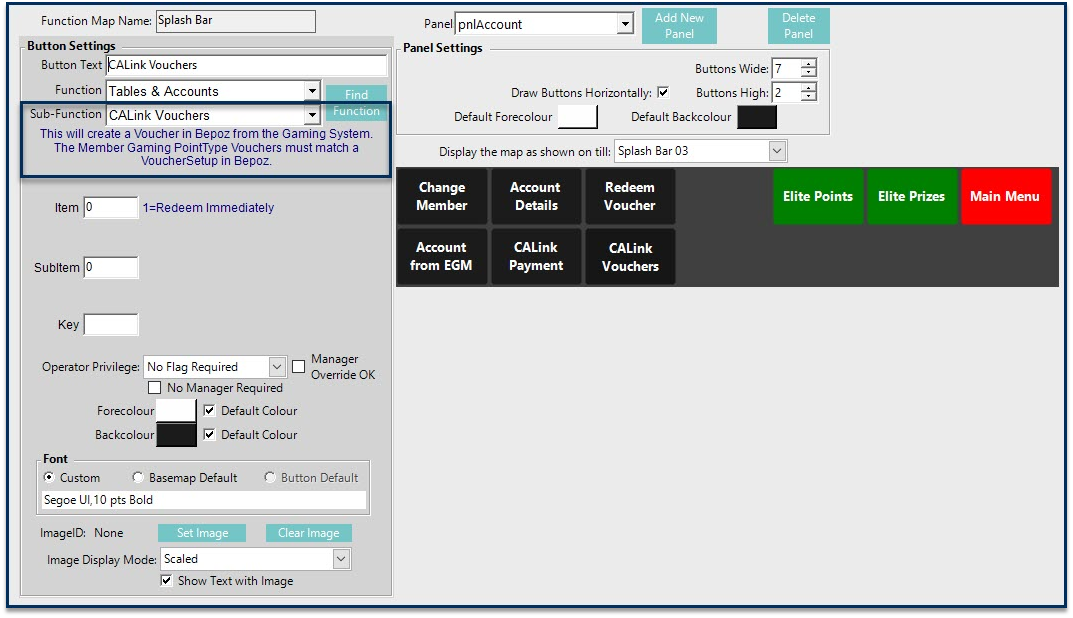Expand the Operator Privilege dropdown
This screenshot has width=1073, height=618.
(277, 367)
